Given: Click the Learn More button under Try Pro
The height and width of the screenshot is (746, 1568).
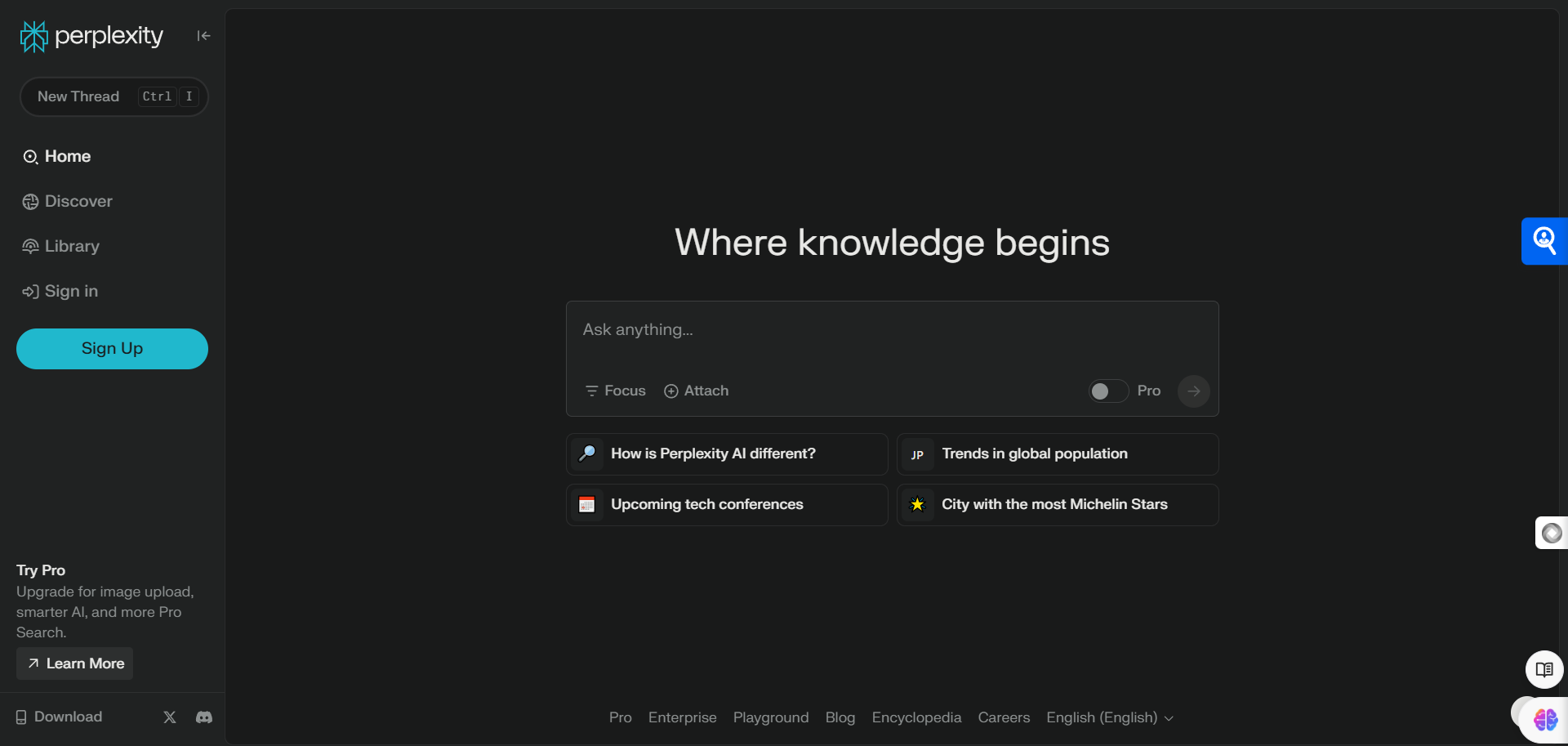Looking at the screenshot, I should click(x=74, y=663).
